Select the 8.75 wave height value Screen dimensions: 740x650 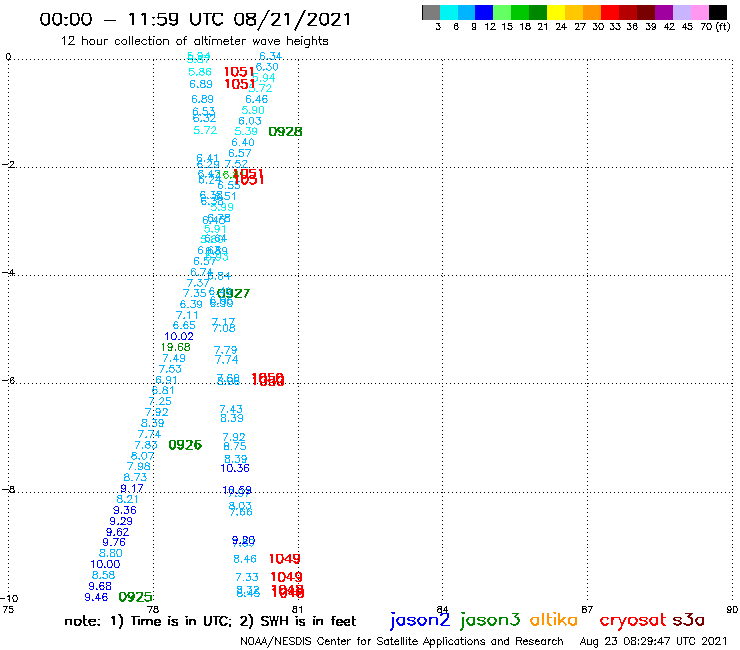[x=235, y=446]
